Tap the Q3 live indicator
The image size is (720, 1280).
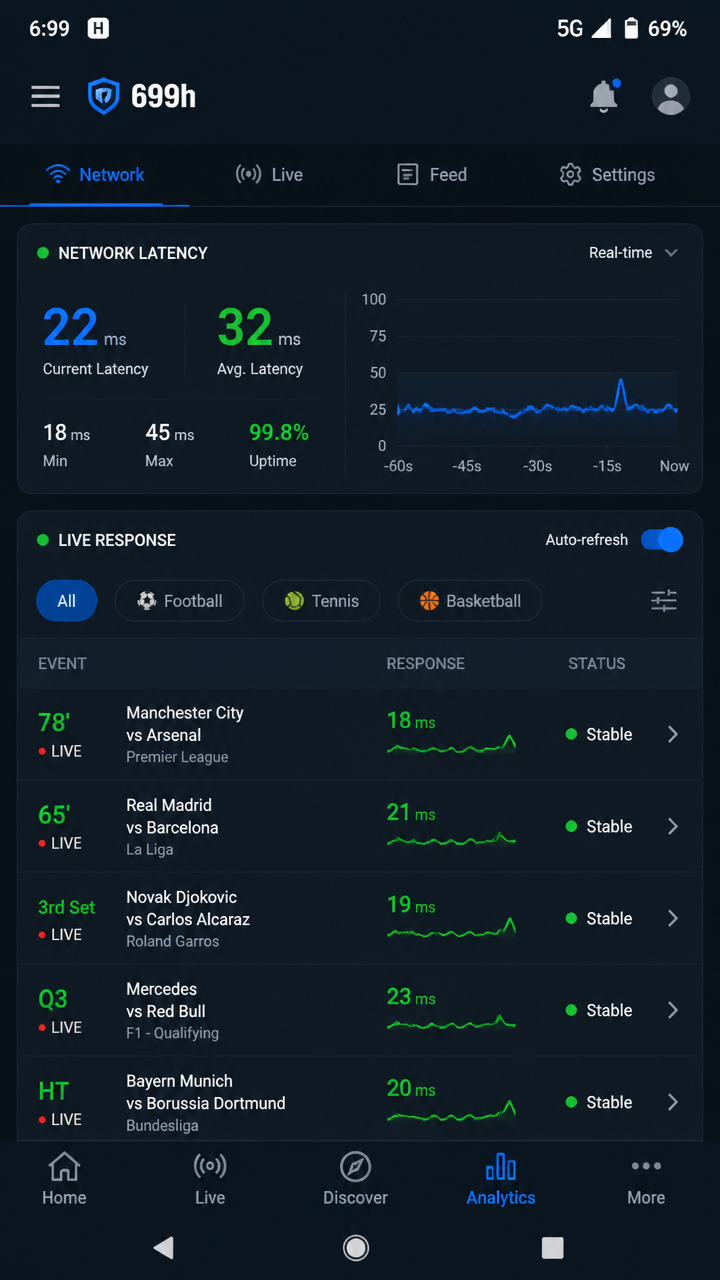click(53, 999)
